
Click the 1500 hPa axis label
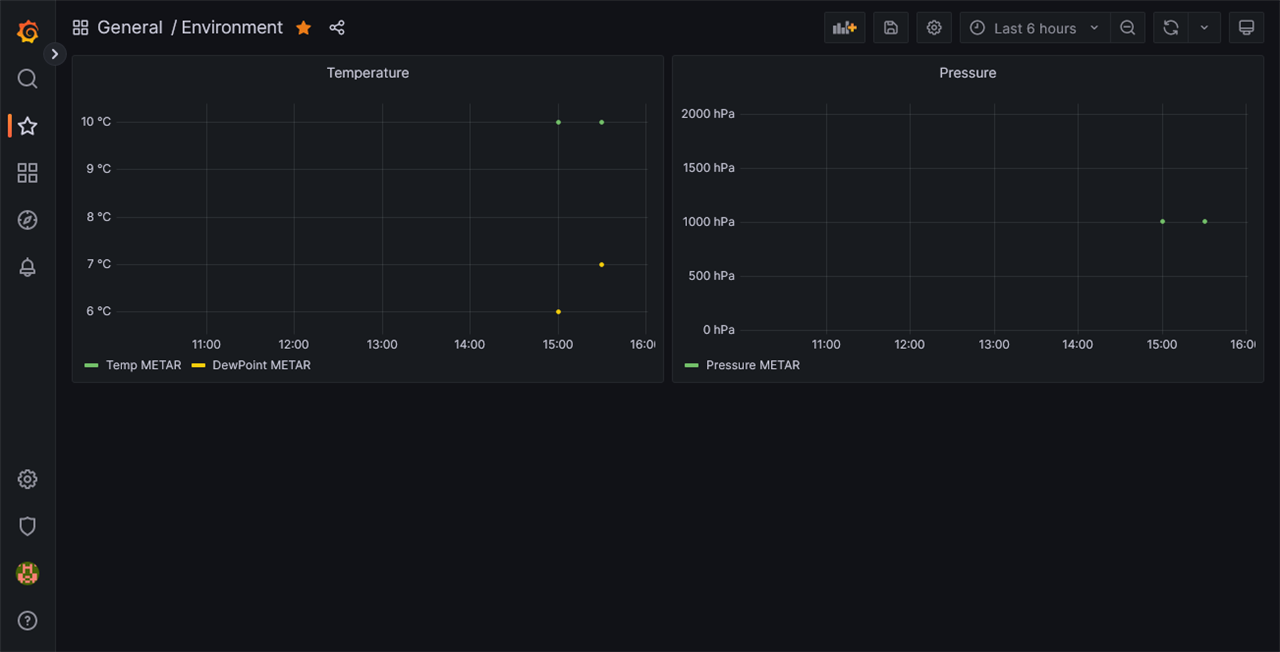click(708, 168)
